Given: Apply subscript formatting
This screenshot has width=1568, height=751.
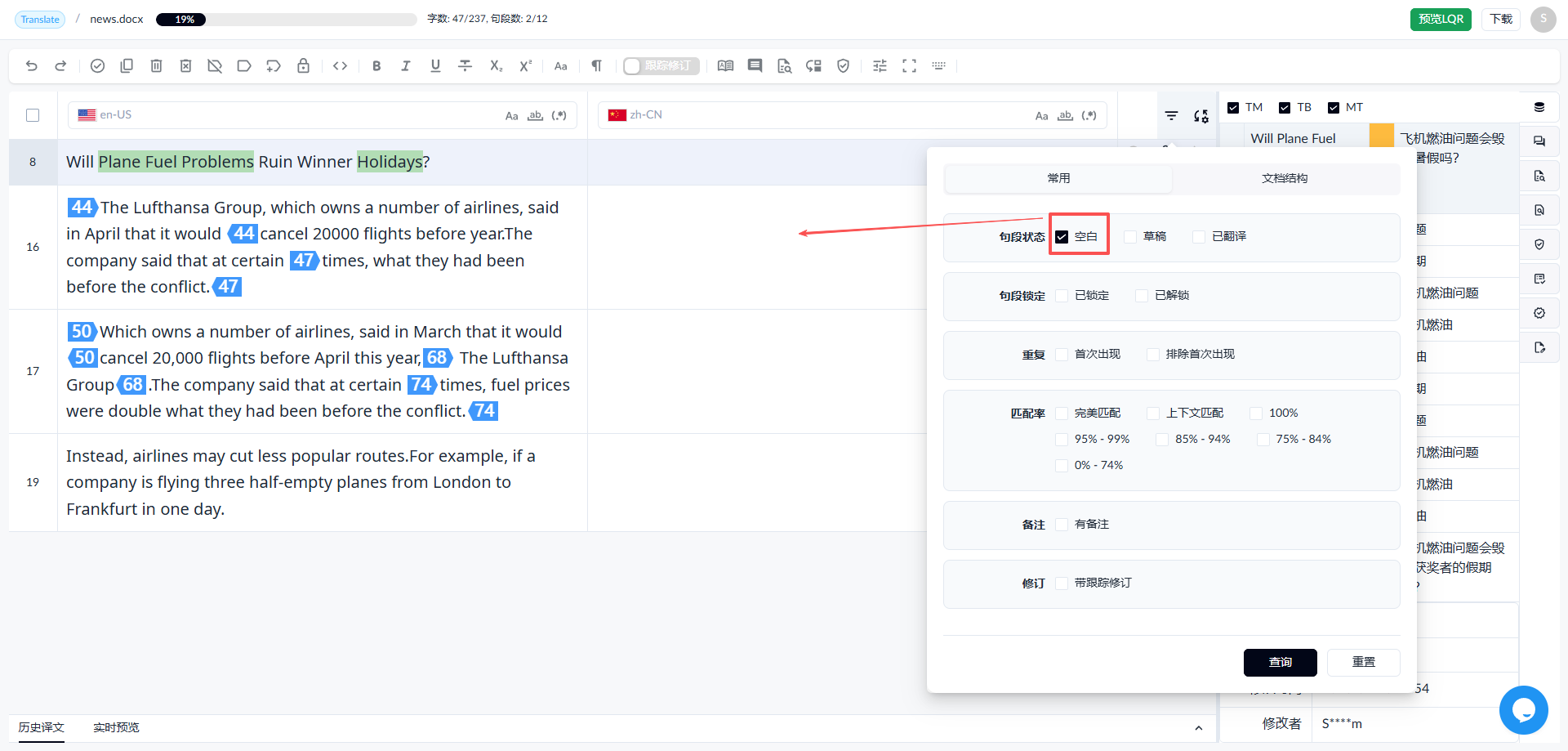Looking at the screenshot, I should (496, 66).
